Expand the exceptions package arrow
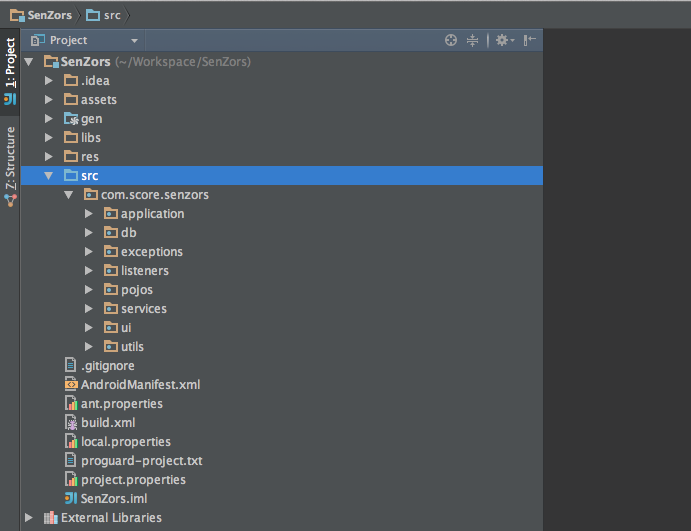 click(89, 252)
